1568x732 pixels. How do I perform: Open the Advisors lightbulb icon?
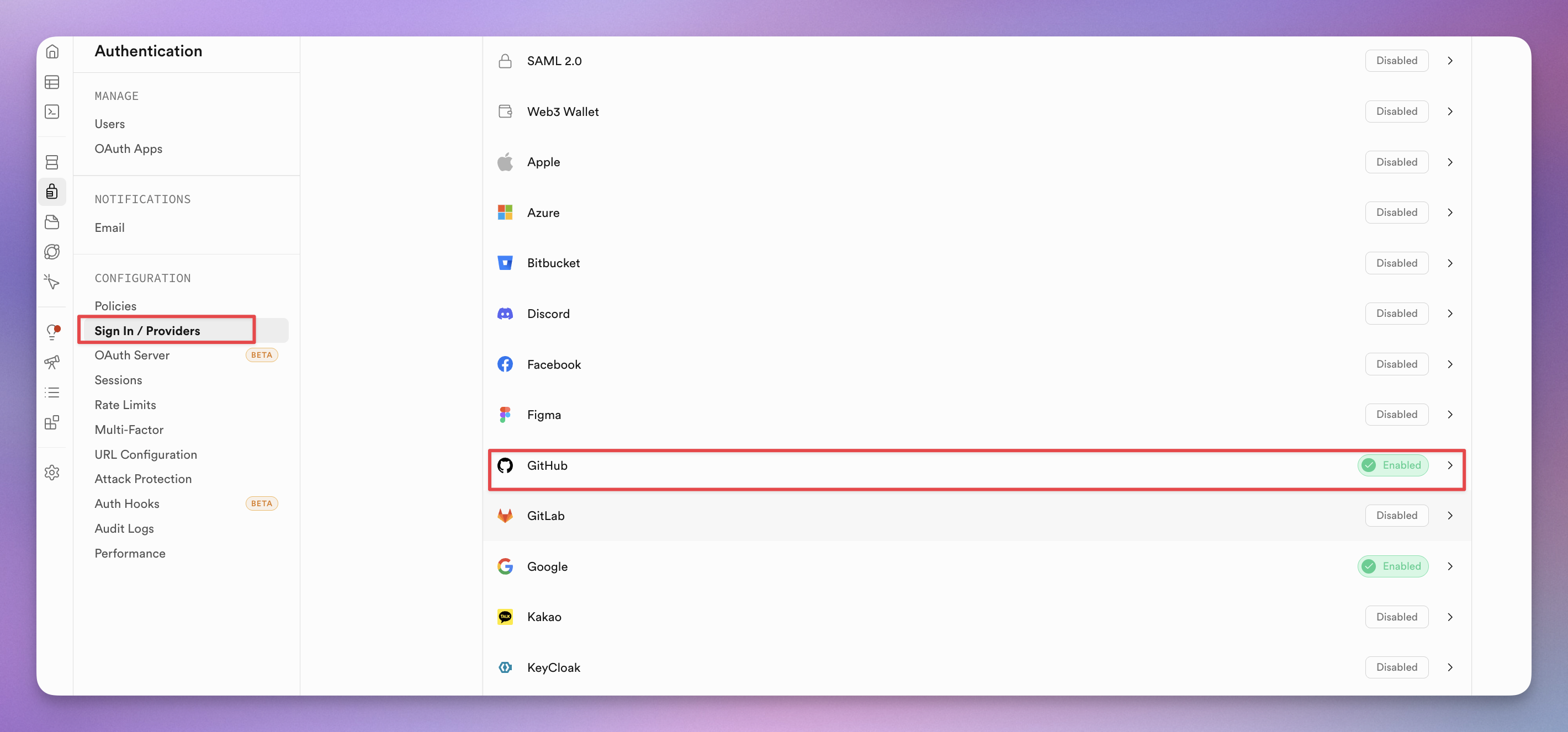pyautogui.click(x=52, y=332)
